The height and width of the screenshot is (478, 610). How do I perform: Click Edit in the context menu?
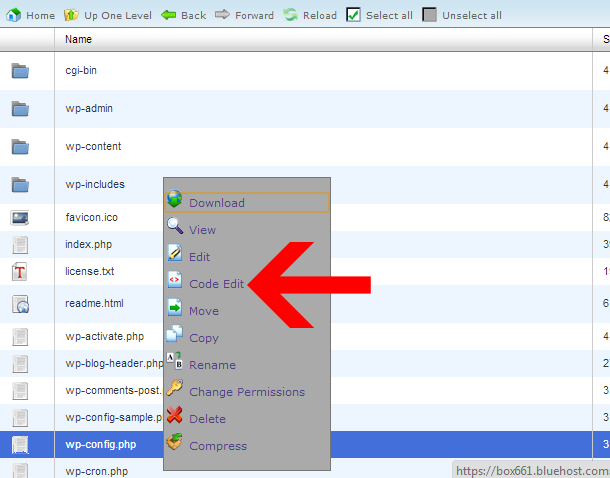(199, 257)
